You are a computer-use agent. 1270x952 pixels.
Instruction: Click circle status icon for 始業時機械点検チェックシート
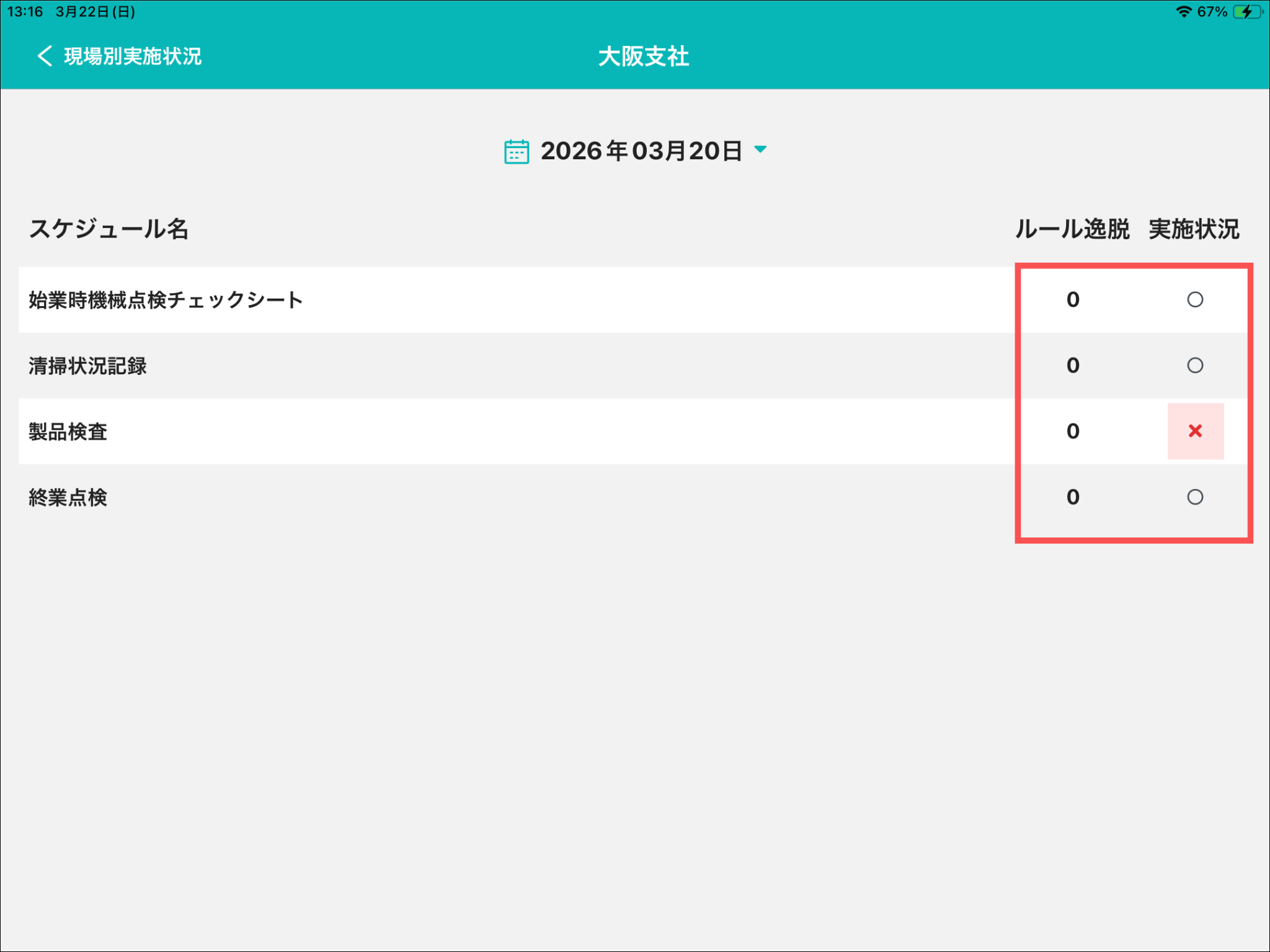click(x=1195, y=300)
